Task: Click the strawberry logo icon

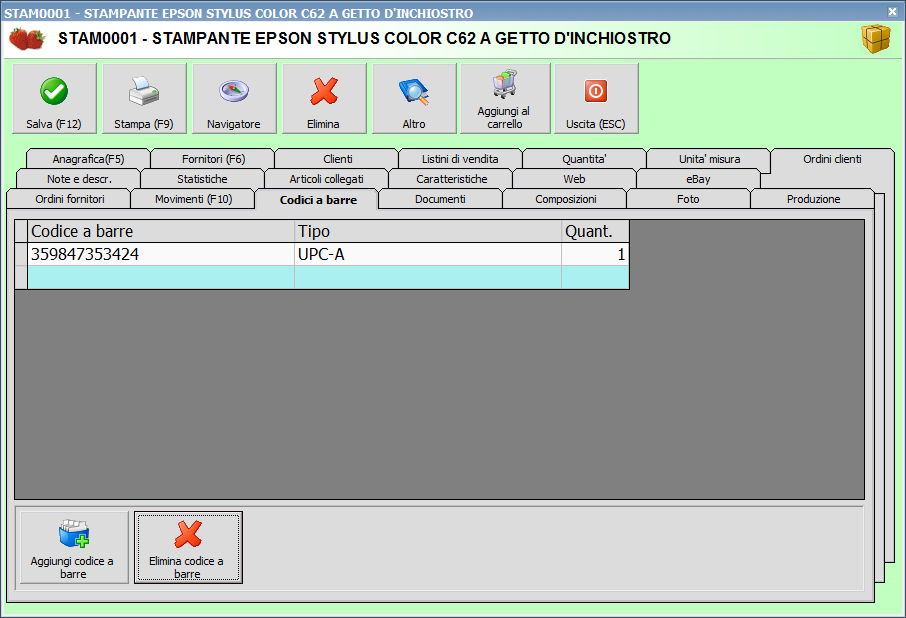Action: [27, 39]
